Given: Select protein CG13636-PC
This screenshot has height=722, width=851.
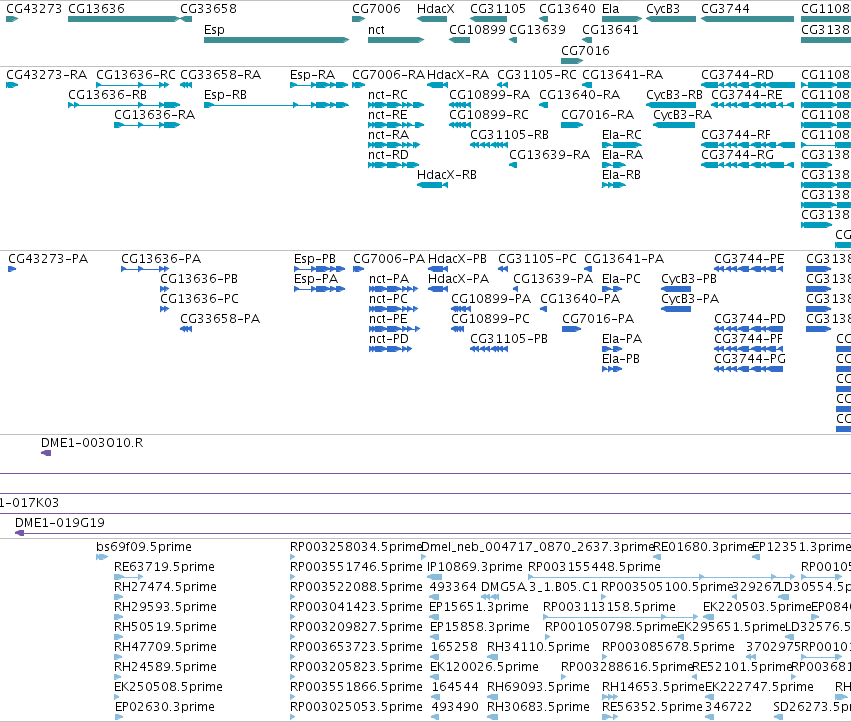Looking at the screenshot, I should 164,309.
